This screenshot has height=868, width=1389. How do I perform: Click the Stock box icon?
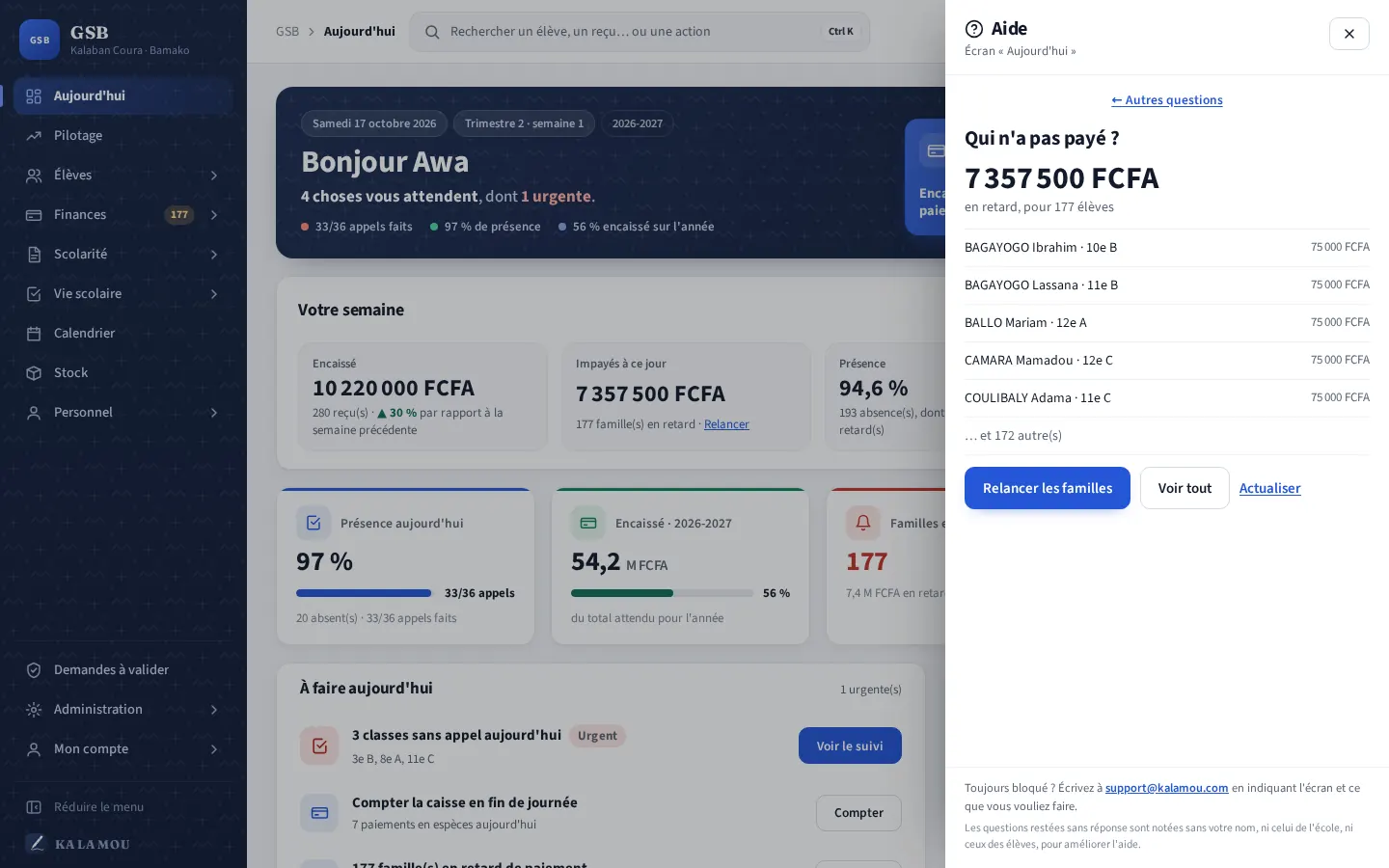click(x=34, y=373)
